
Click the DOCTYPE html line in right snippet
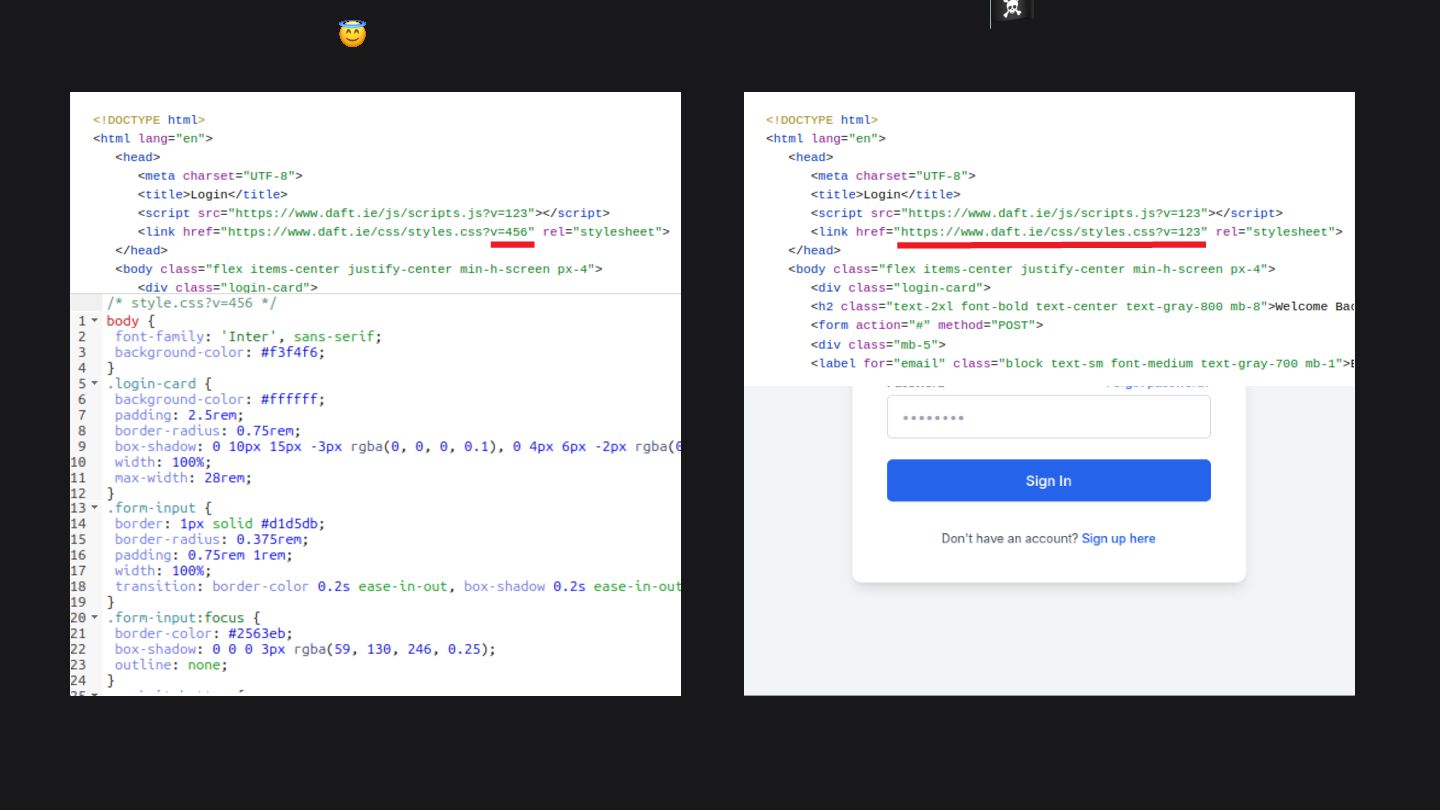pos(822,120)
